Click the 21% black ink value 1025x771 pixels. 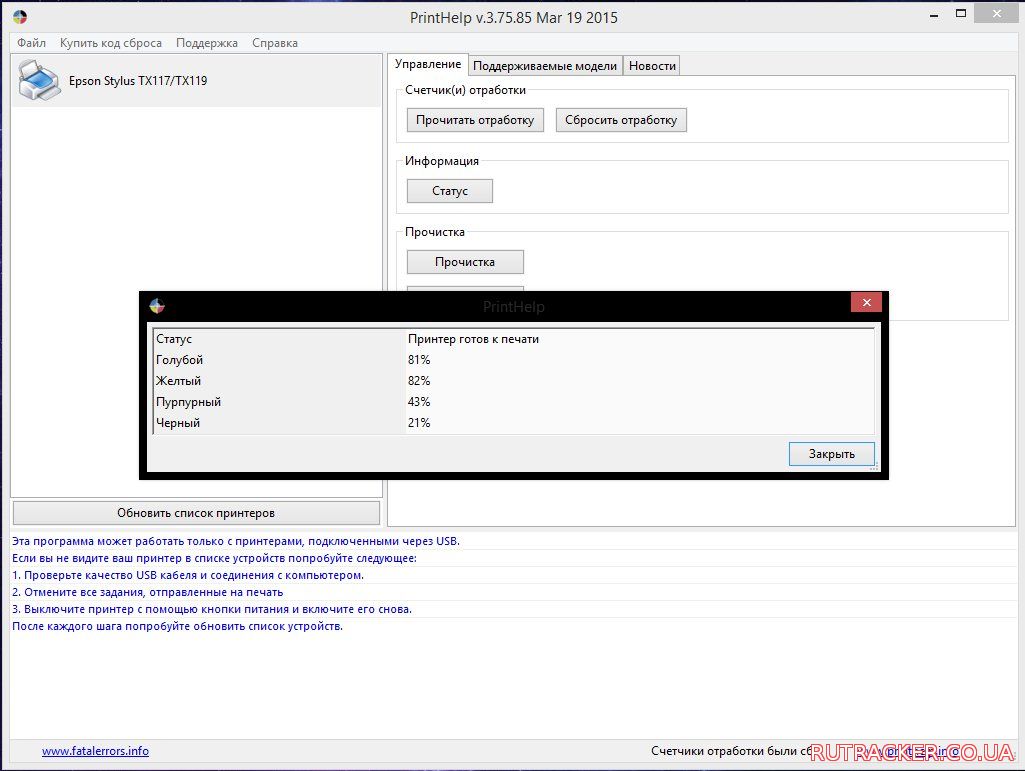pos(419,422)
